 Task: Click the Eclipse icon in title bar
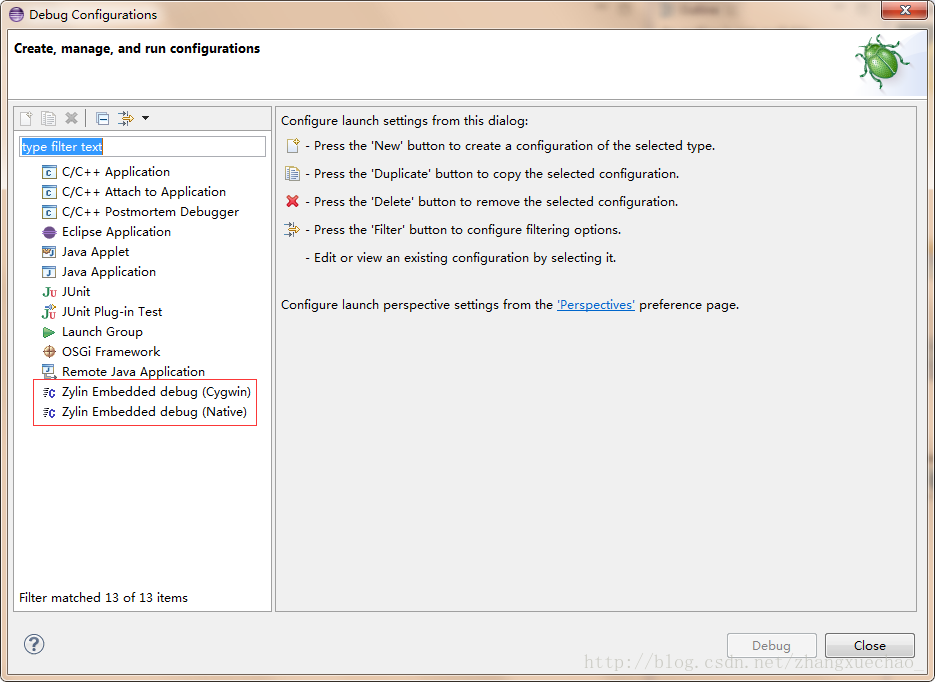[16, 14]
